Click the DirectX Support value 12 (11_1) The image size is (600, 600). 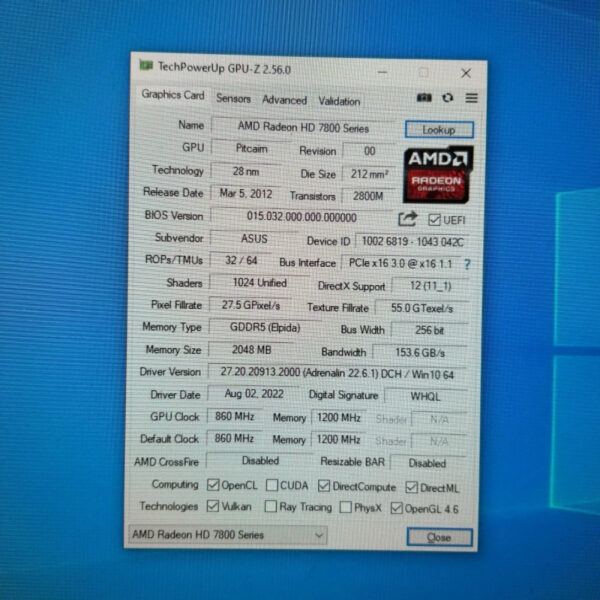[x=430, y=286]
